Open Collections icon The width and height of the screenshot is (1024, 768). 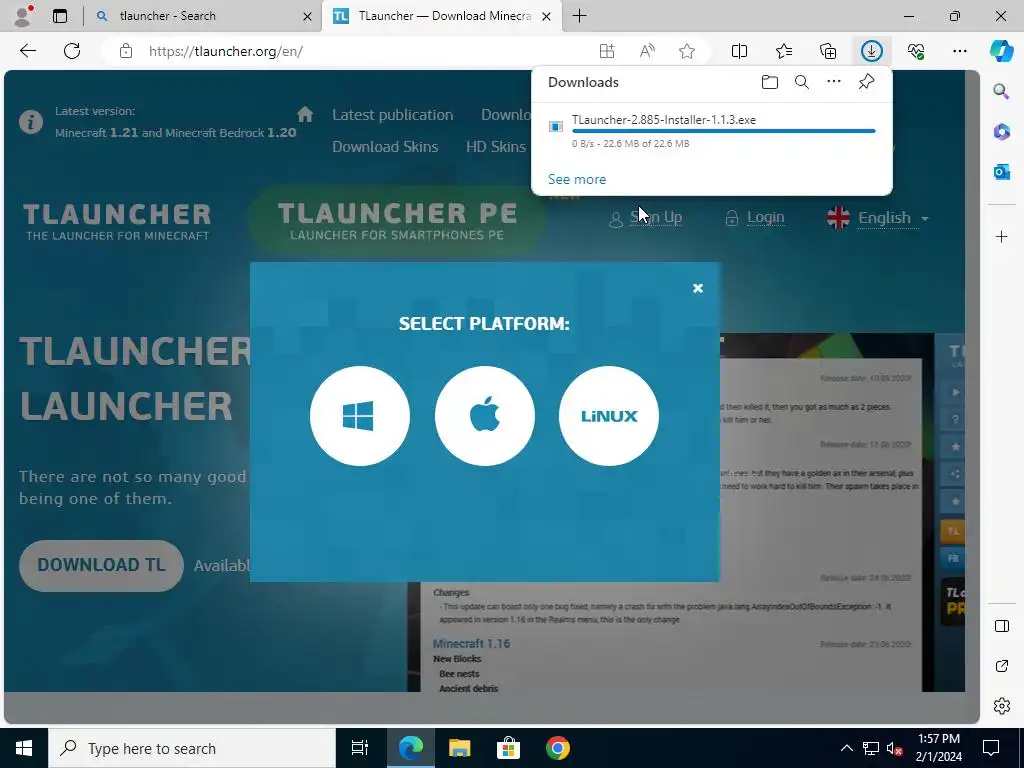tap(828, 51)
